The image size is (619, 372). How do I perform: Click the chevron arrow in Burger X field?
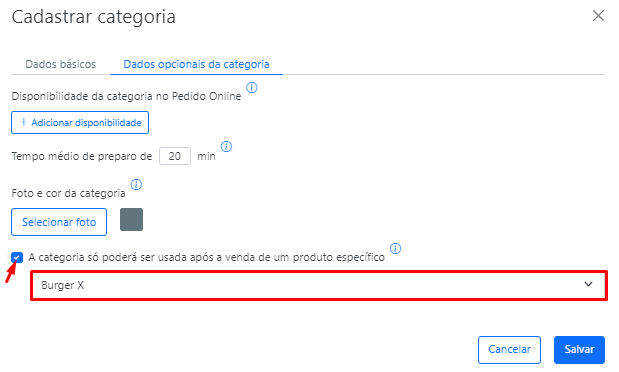tap(588, 284)
